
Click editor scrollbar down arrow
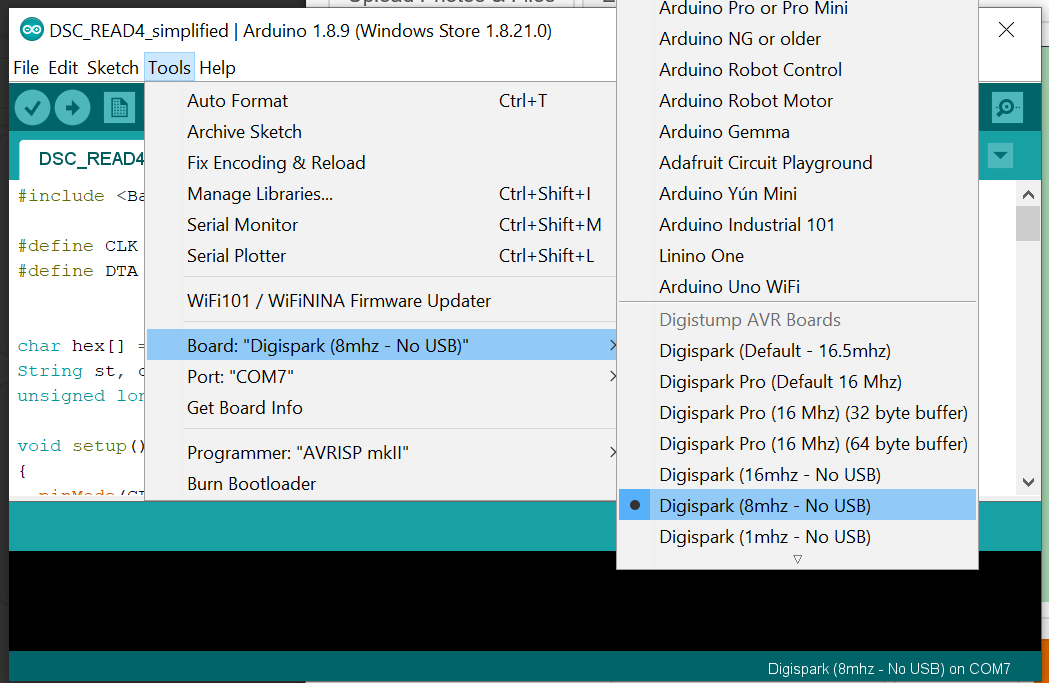click(1028, 482)
